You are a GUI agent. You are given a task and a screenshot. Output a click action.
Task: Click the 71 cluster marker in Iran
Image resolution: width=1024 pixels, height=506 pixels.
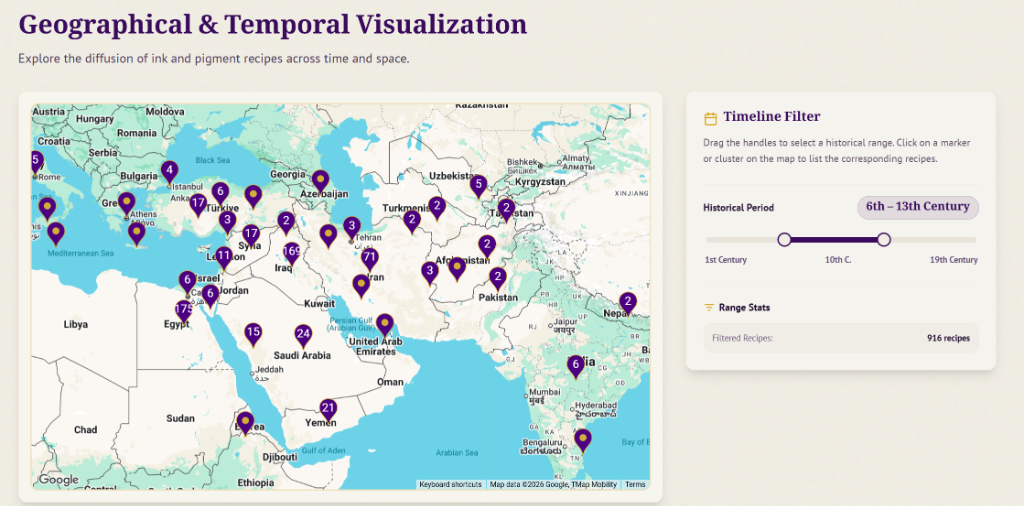pyautogui.click(x=370, y=257)
